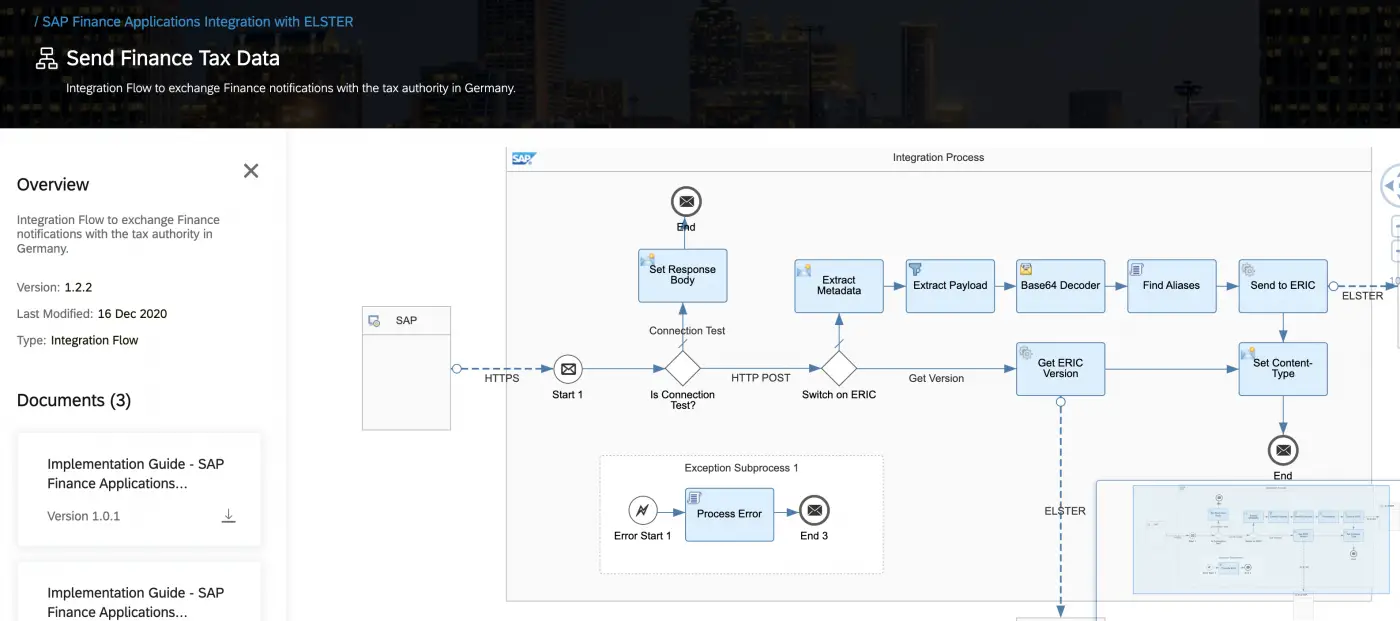Select the Error Start 1 event
The height and width of the screenshot is (621, 1400).
click(x=642, y=510)
